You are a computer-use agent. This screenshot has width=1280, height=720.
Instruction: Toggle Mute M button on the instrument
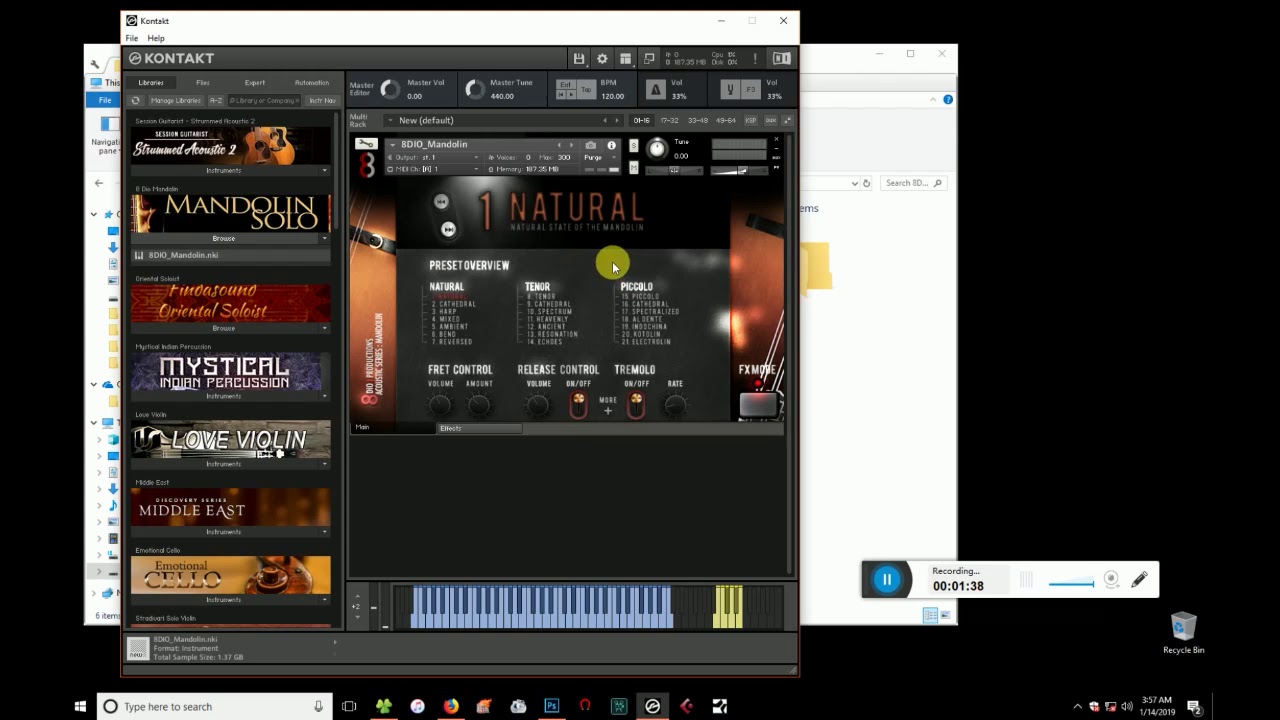coord(633,168)
